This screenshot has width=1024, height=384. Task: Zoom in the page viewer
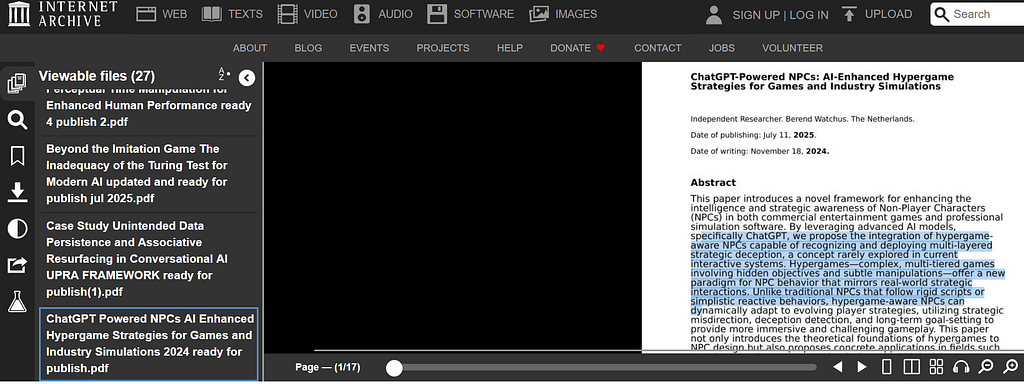coord(1010,367)
